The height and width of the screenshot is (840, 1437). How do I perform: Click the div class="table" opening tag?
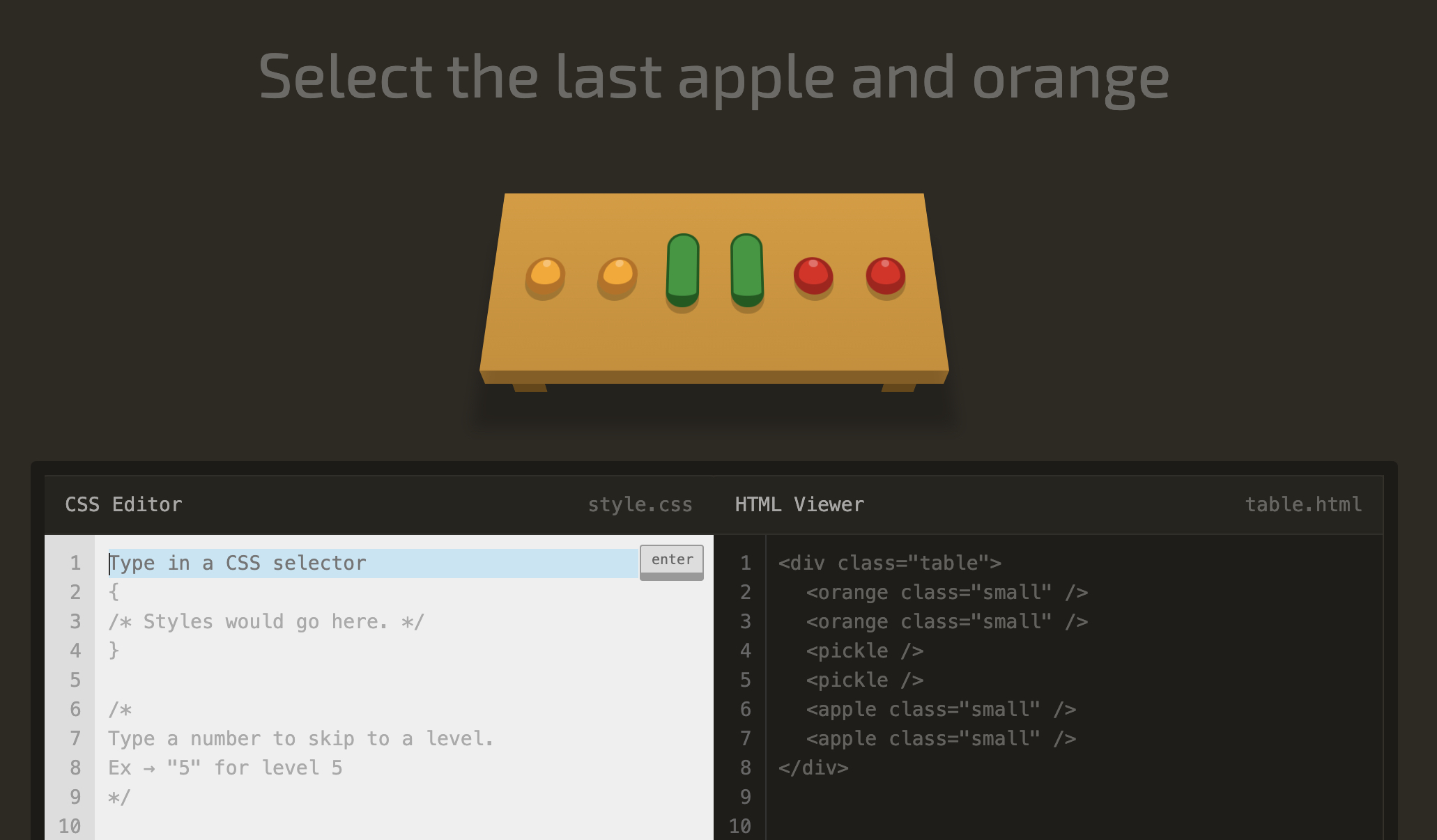coord(889,563)
